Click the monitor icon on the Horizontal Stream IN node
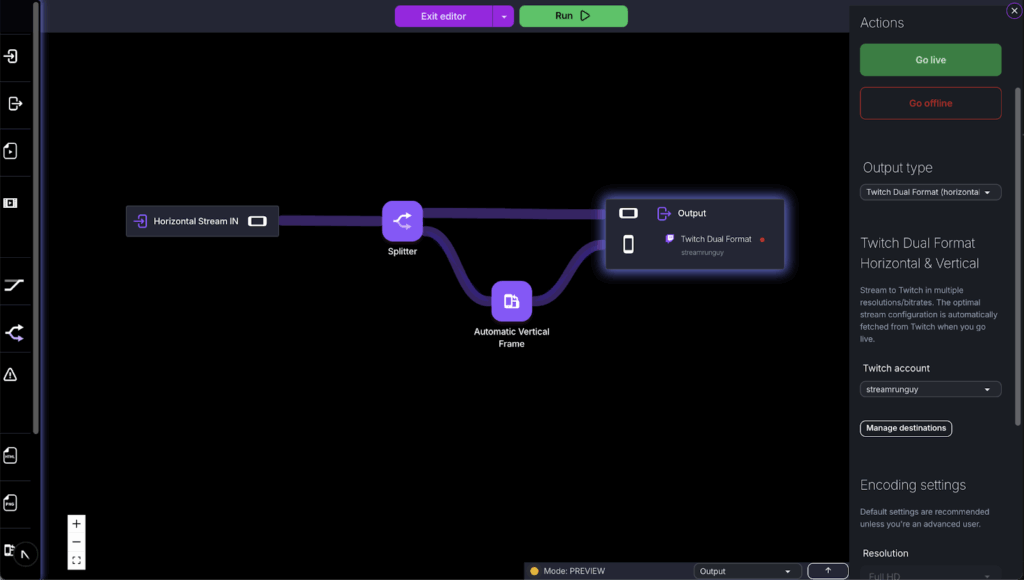This screenshot has width=1024, height=580. (x=258, y=221)
